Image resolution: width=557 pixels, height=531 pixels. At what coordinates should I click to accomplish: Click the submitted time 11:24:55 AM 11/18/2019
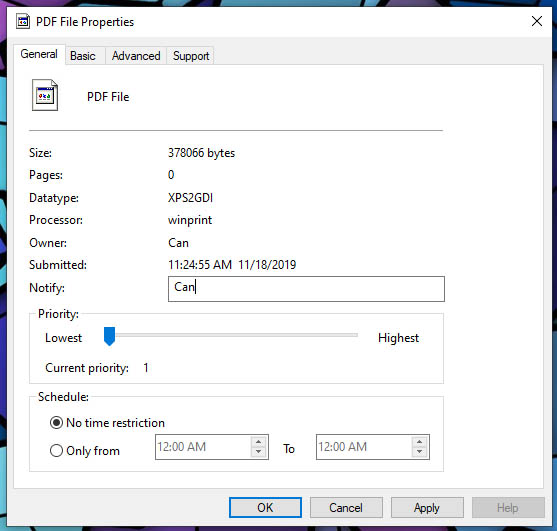tap(232, 265)
